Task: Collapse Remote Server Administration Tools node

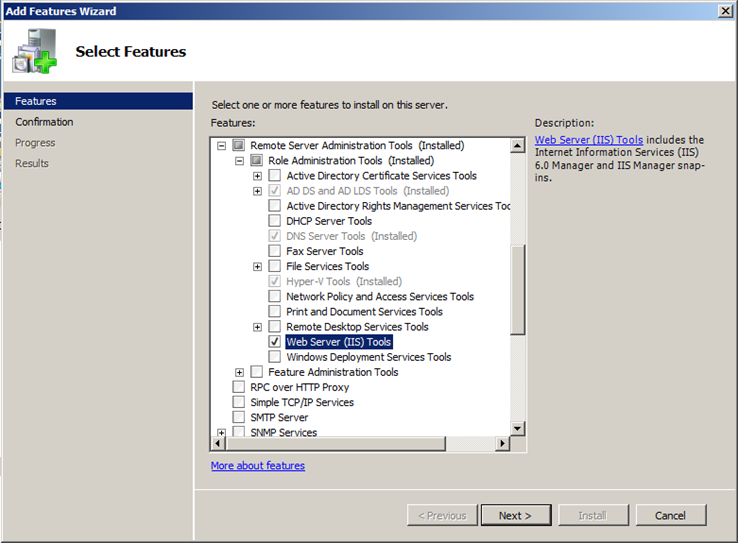Action: (x=221, y=145)
